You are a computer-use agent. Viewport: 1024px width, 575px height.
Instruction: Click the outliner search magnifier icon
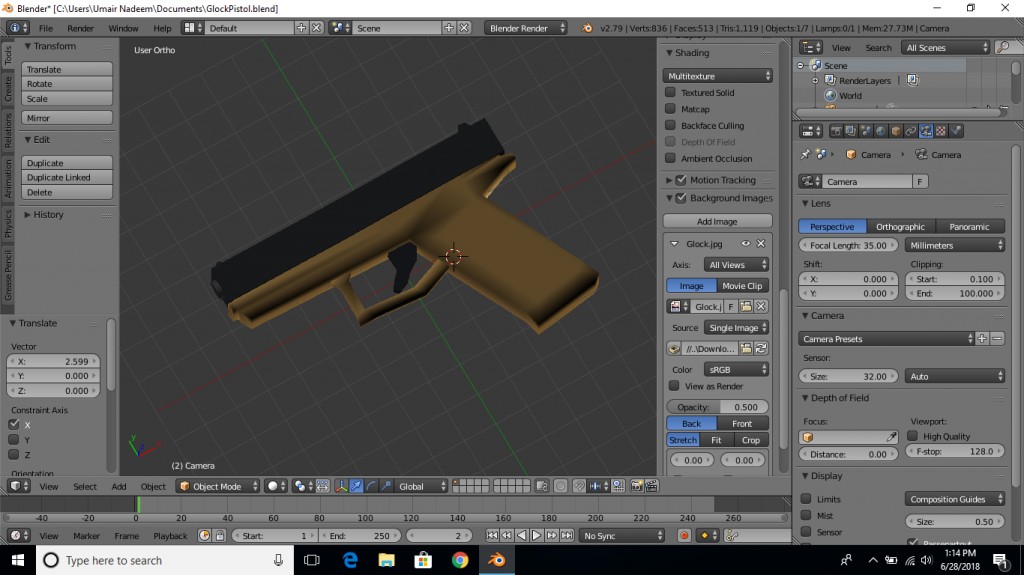[1004, 47]
